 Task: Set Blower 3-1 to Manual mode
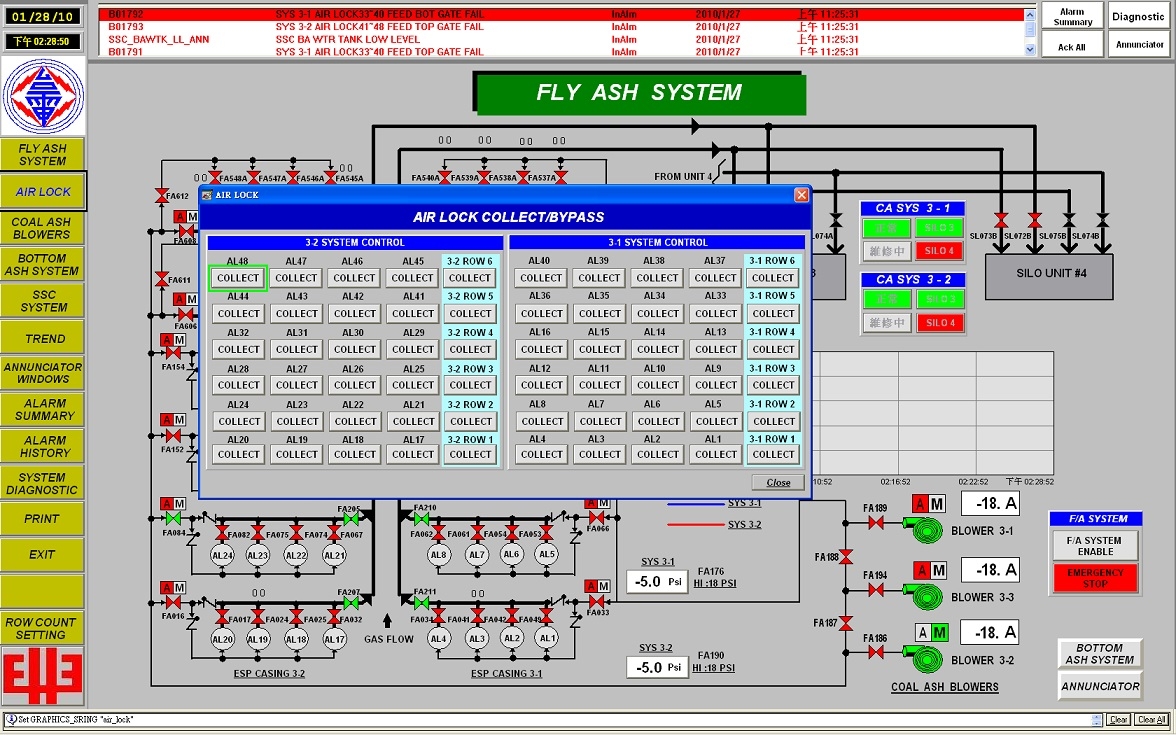pos(937,504)
